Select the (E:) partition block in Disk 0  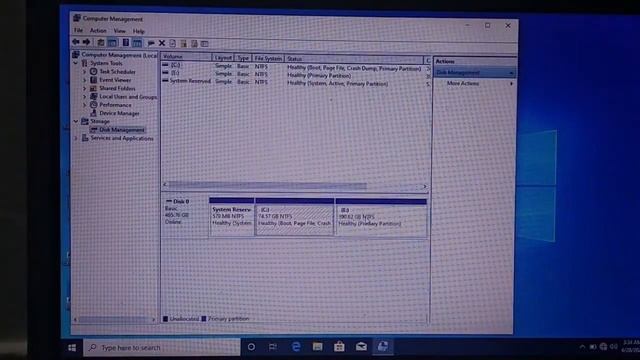pyautogui.click(x=381, y=218)
